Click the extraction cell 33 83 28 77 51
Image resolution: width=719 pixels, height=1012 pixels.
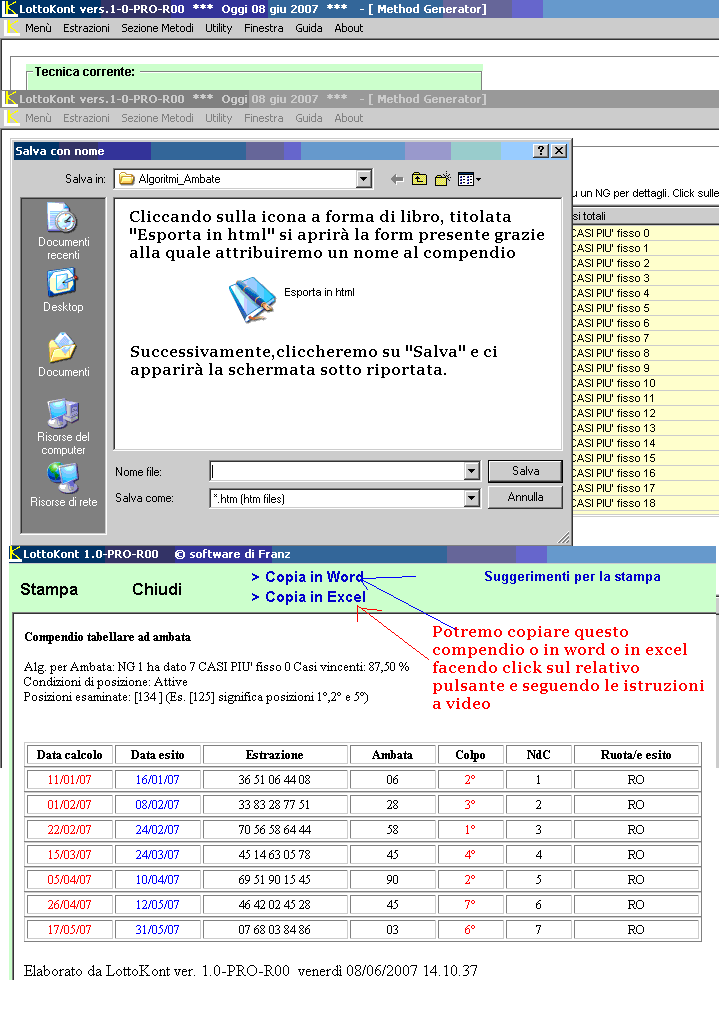[274, 805]
